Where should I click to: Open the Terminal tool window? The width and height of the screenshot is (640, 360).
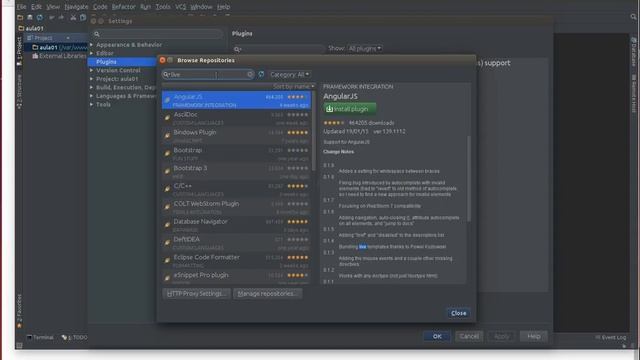[40, 337]
